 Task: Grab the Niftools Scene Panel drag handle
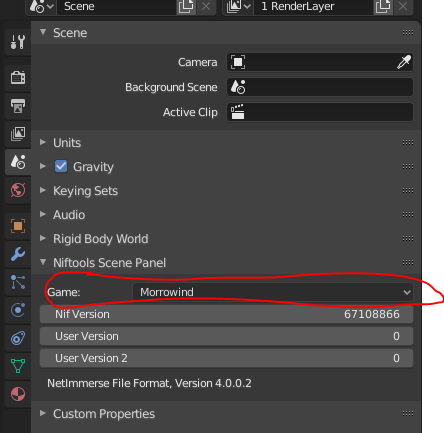pos(408,263)
